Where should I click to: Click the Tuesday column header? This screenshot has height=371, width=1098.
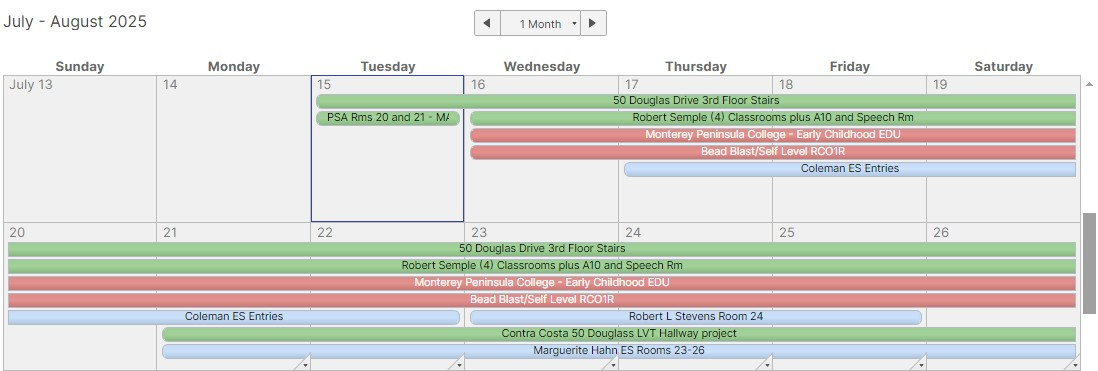pos(388,66)
